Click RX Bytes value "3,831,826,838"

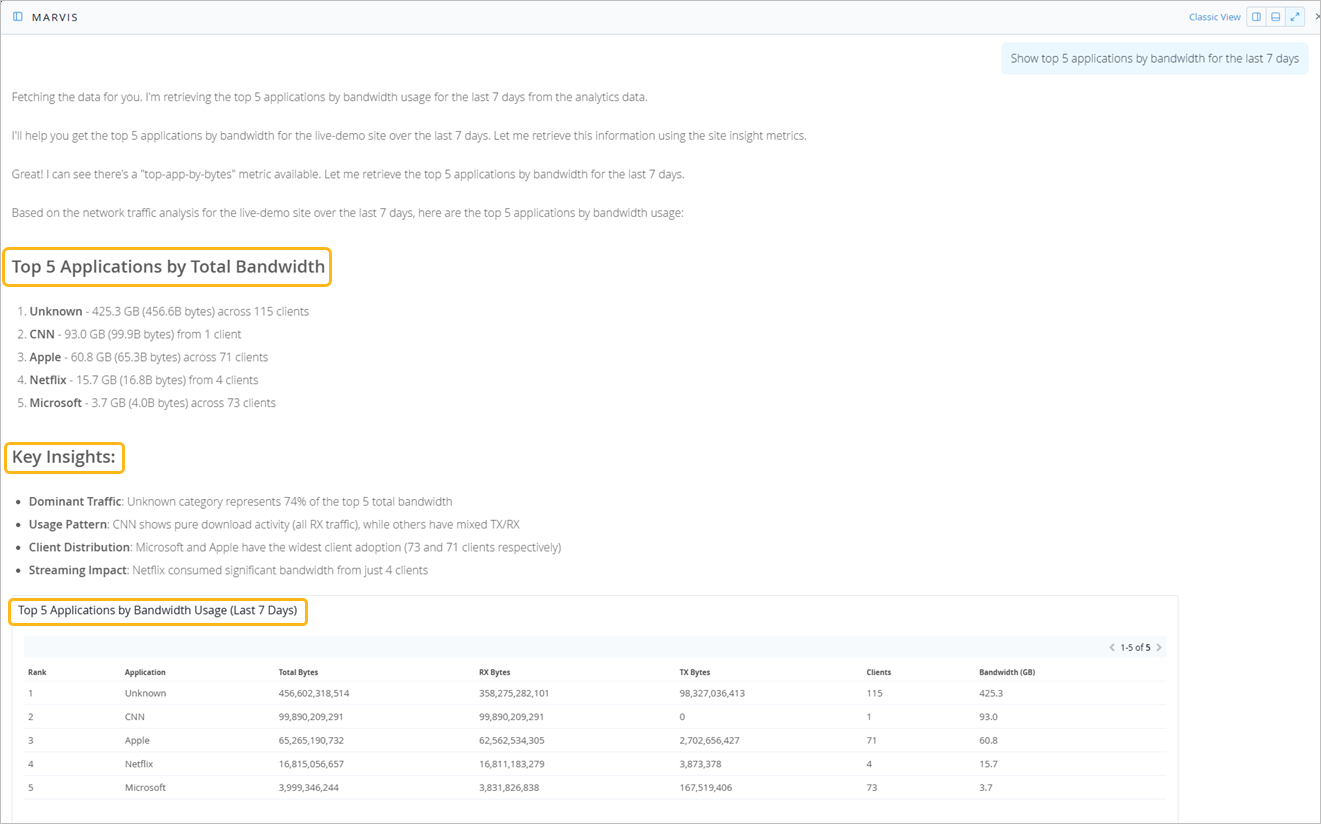click(509, 788)
